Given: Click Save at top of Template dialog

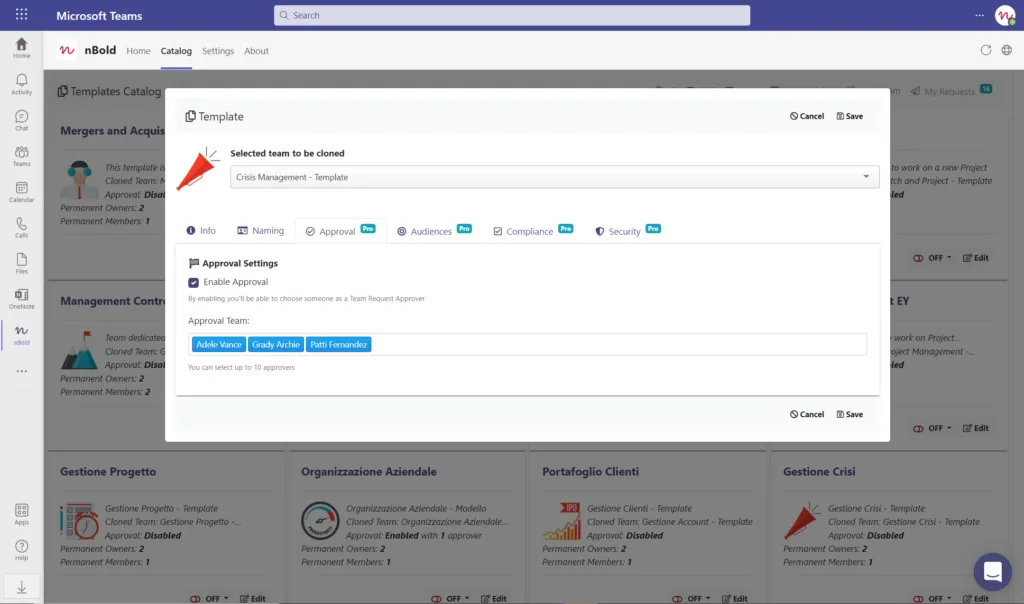Looking at the screenshot, I should pos(850,116).
